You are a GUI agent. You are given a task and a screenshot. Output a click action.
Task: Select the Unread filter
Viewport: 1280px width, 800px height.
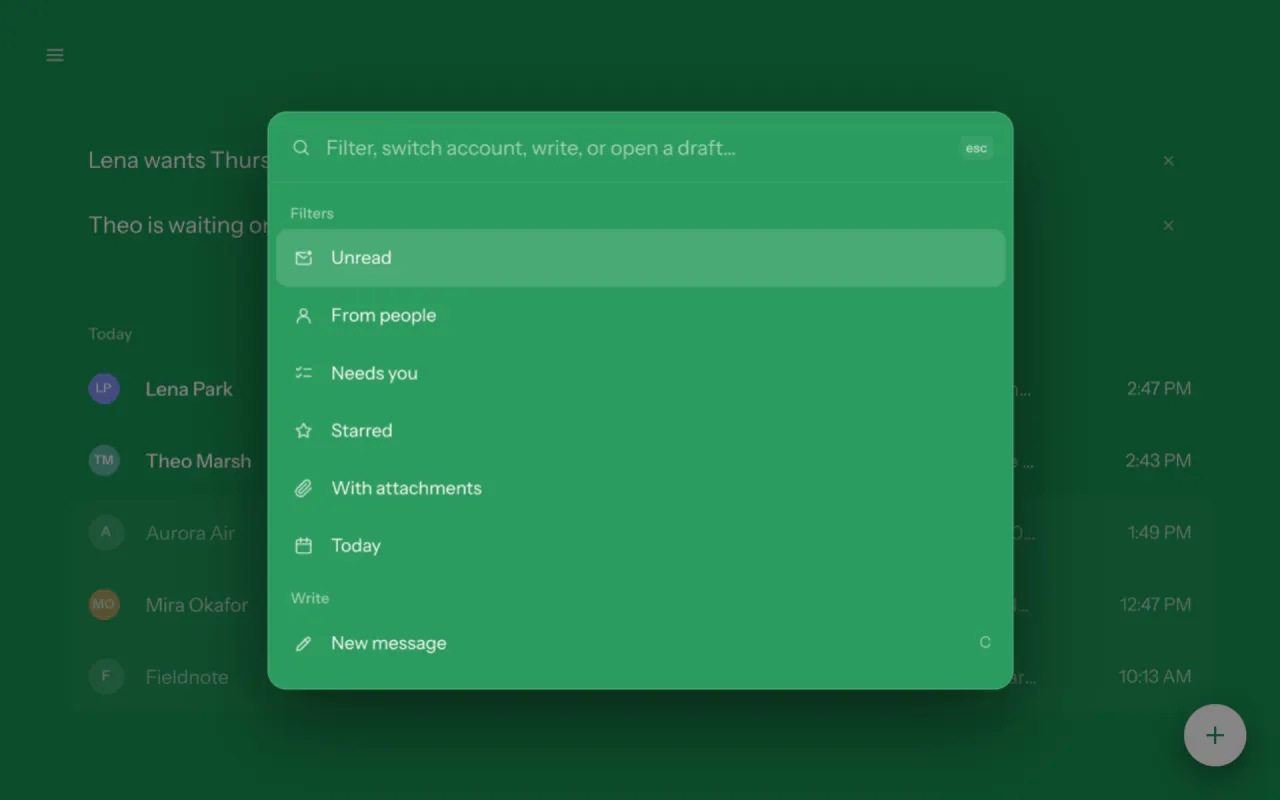point(640,258)
